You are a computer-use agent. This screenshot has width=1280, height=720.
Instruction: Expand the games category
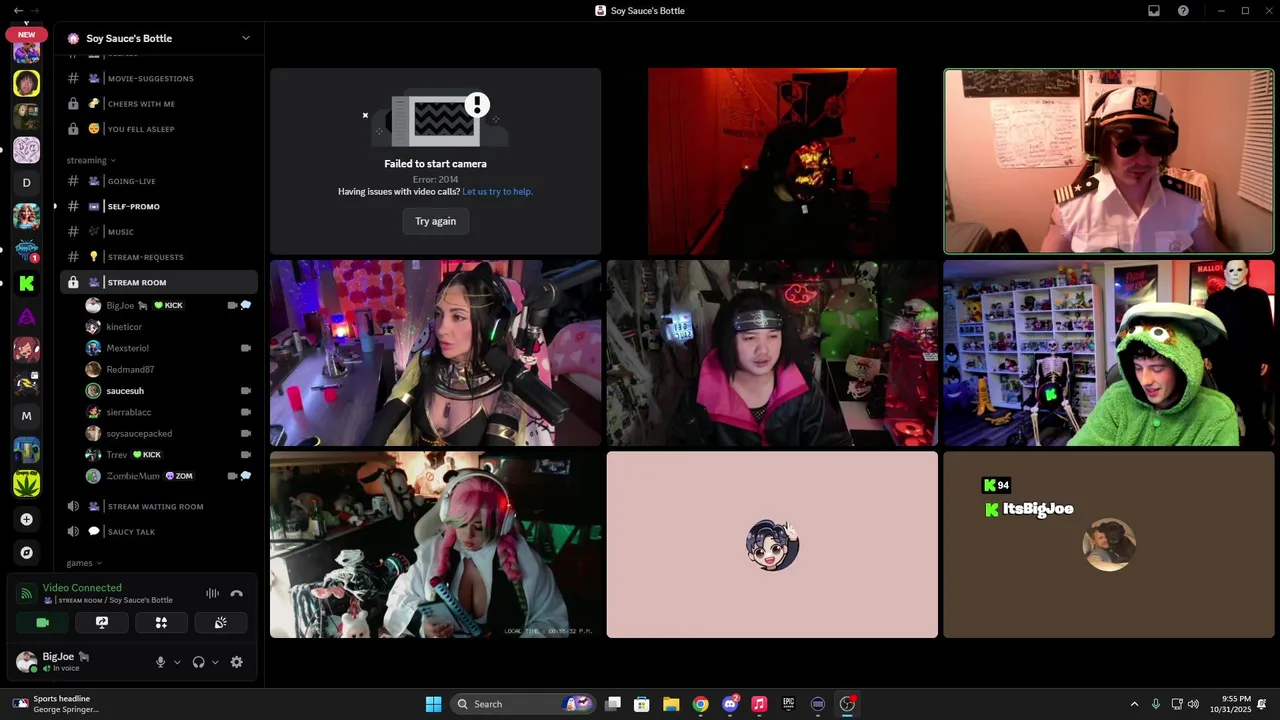click(x=84, y=563)
